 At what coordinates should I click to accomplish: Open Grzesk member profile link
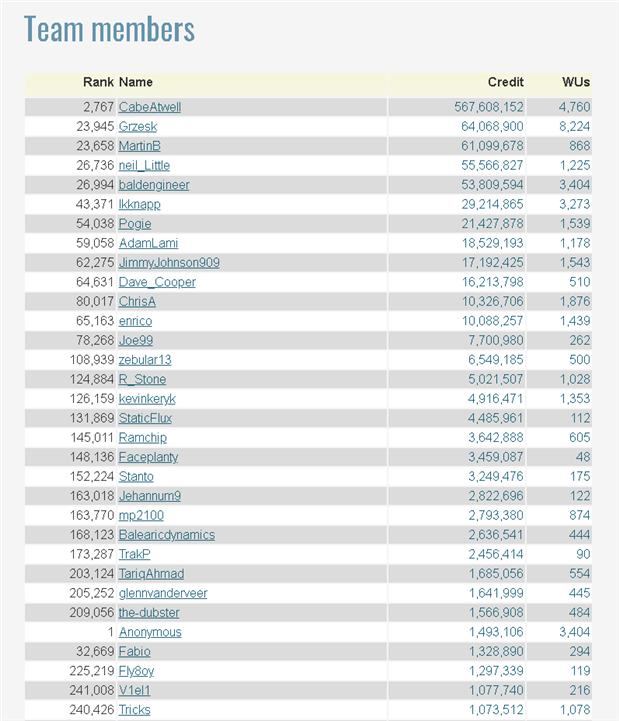[x=138, y=126]
